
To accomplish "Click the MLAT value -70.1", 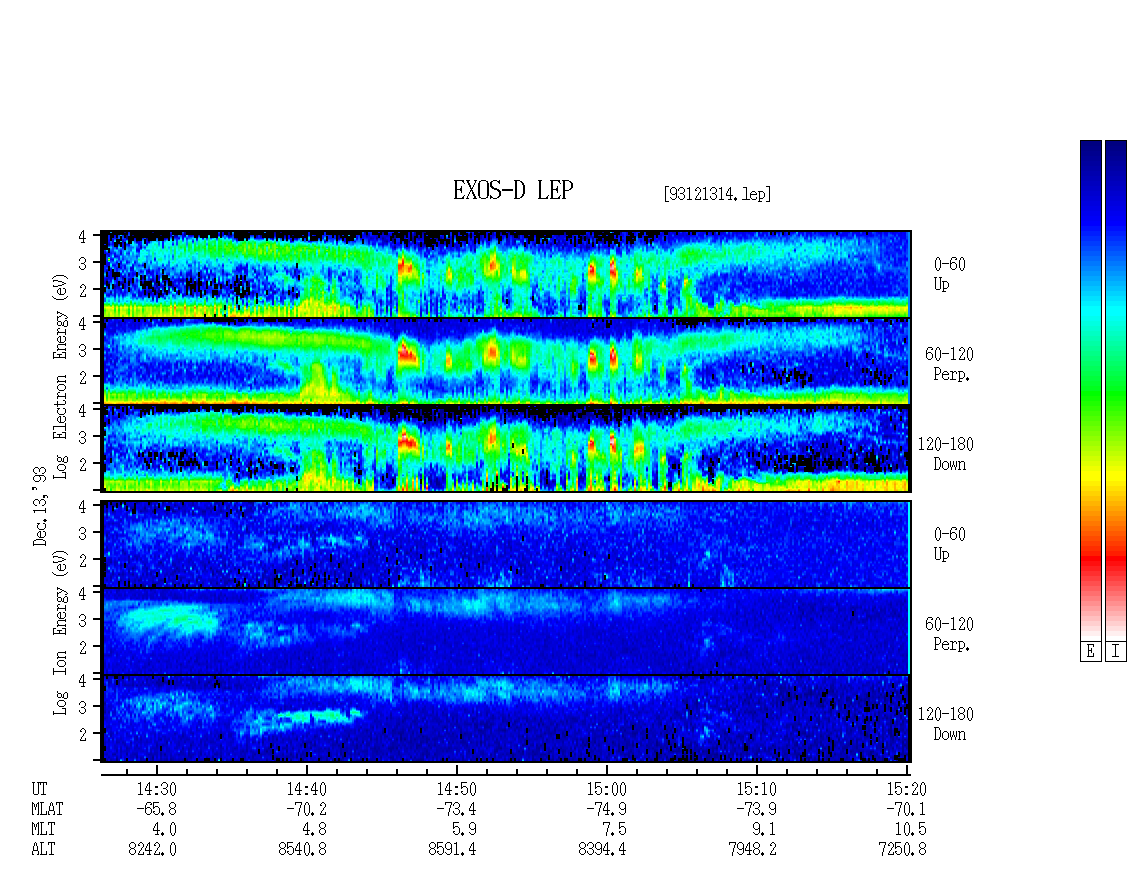I will (x=906, y=809).
